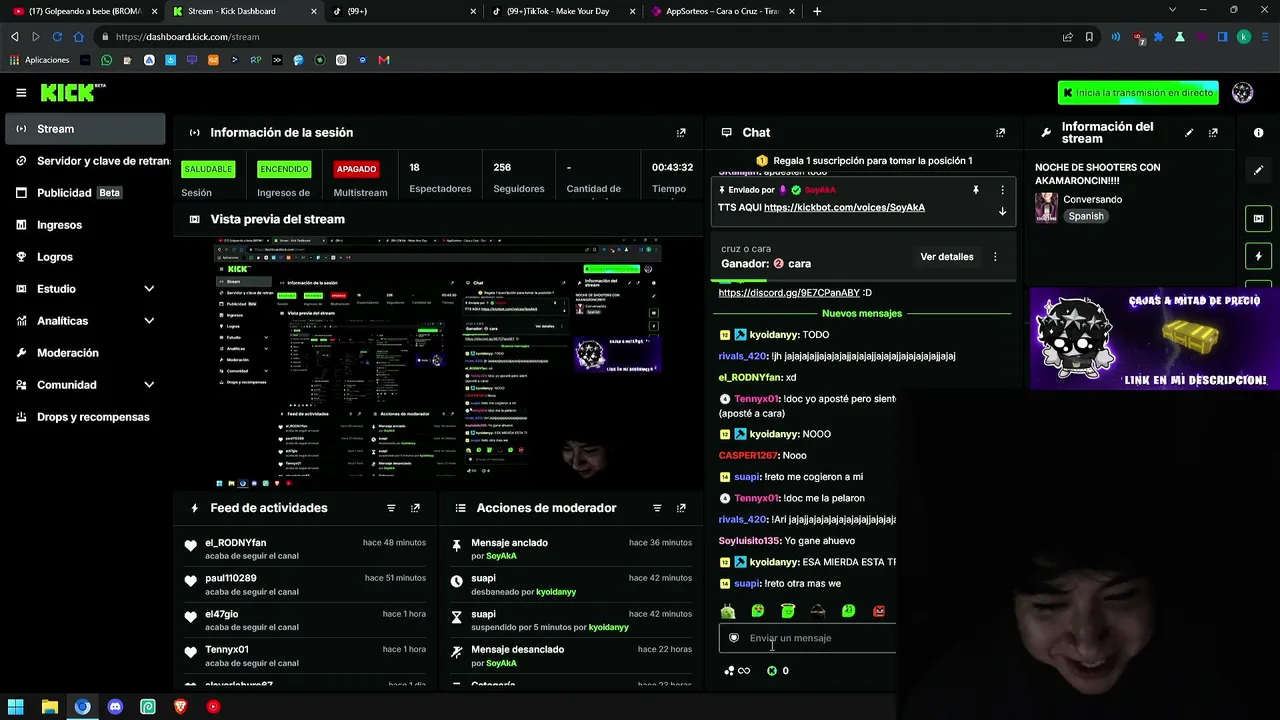Click the lightning bolt button in the right rail
The image size is (1280, 720).
coord(1258,256)
